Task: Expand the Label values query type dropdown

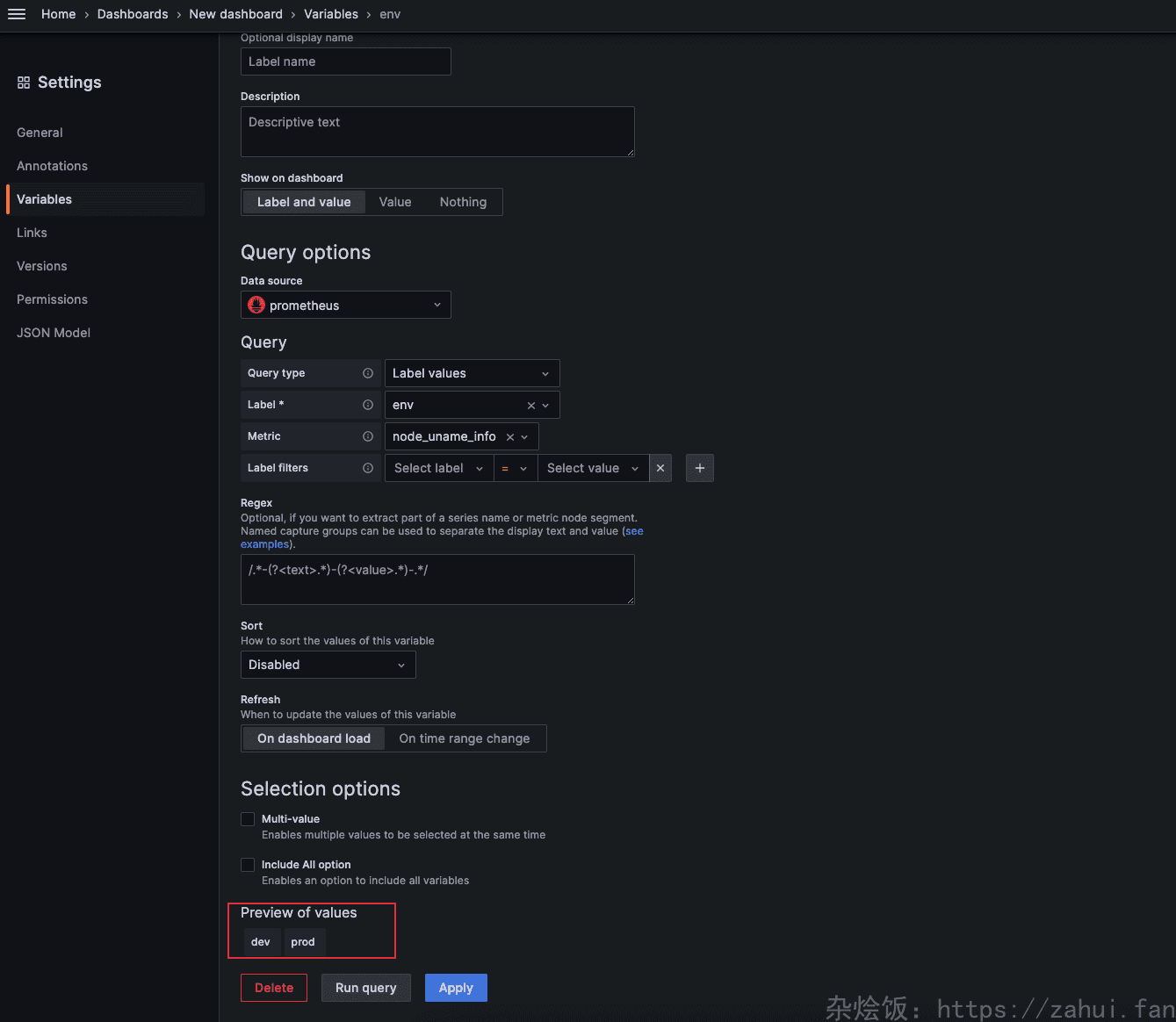Action: click(x=472, y=373)
